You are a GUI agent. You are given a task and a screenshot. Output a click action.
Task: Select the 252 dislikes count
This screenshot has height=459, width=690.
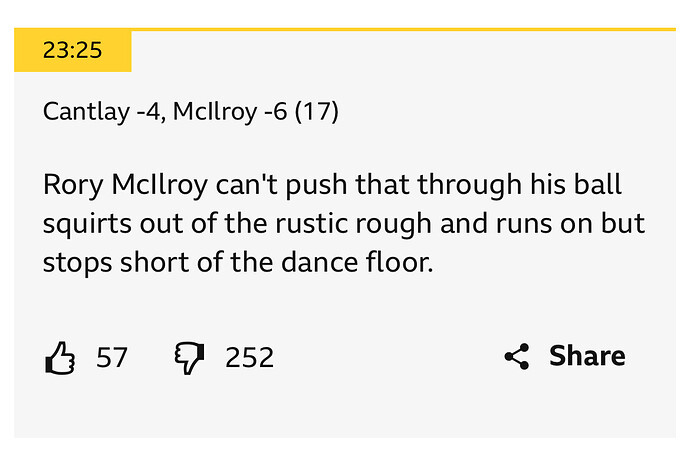250,357
